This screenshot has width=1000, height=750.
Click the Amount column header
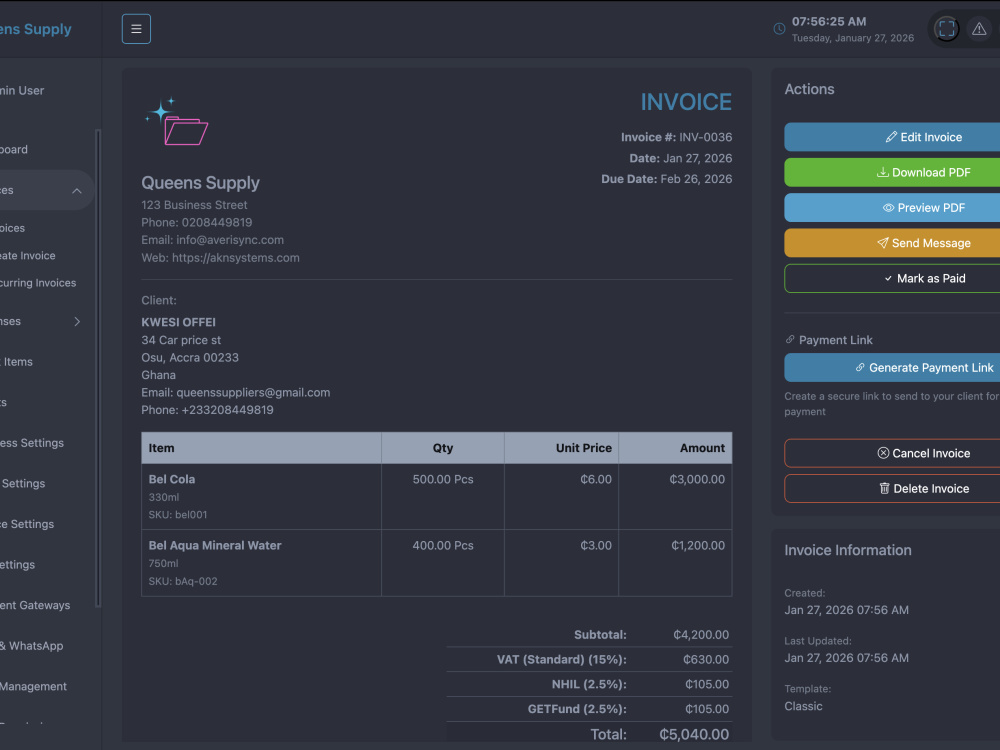[675, 448]
